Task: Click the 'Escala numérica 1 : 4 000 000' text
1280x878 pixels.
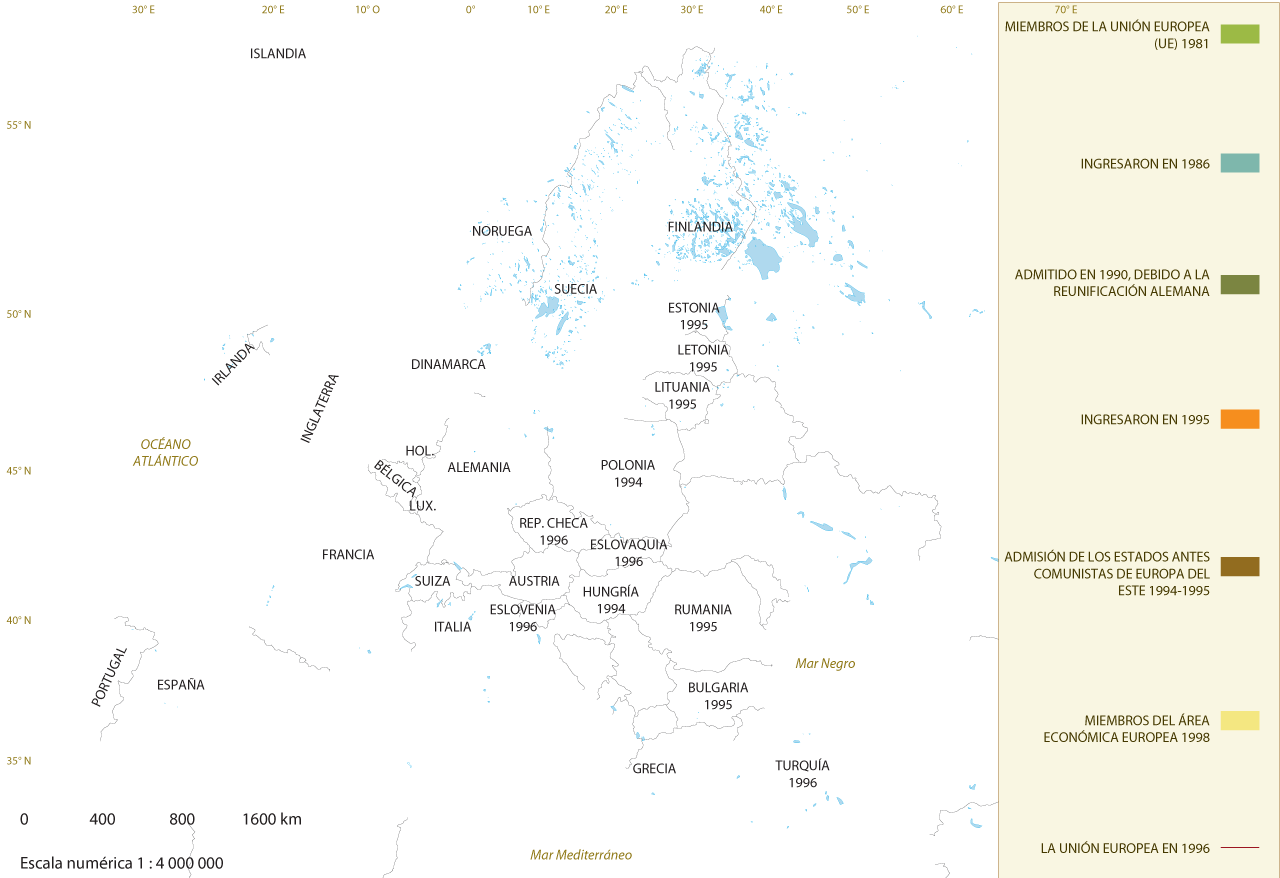Action: [121, 863]
